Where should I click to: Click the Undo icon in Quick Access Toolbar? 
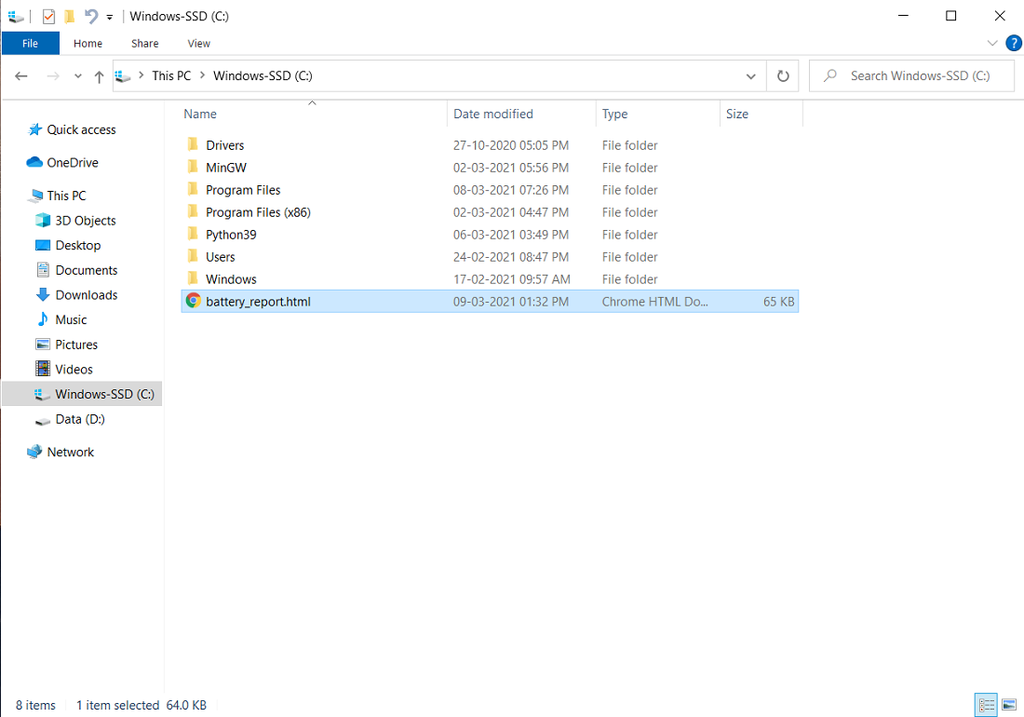click(x=90, y=15)
